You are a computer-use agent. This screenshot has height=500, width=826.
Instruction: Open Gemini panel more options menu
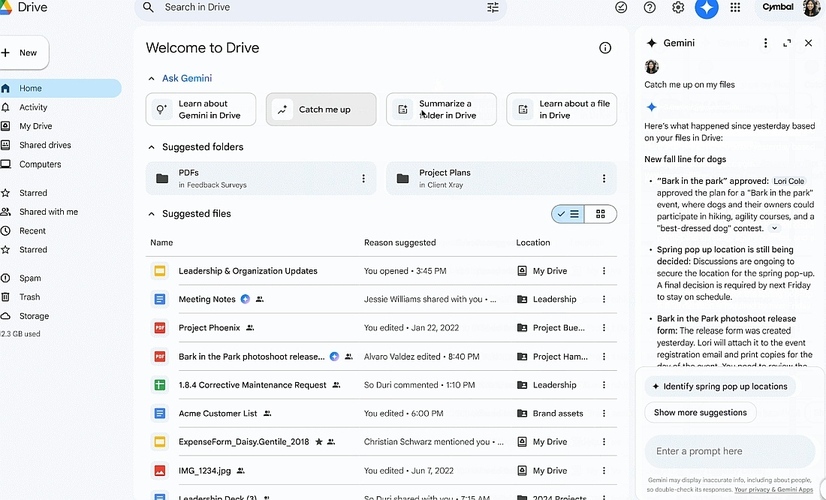click(765, 43)
